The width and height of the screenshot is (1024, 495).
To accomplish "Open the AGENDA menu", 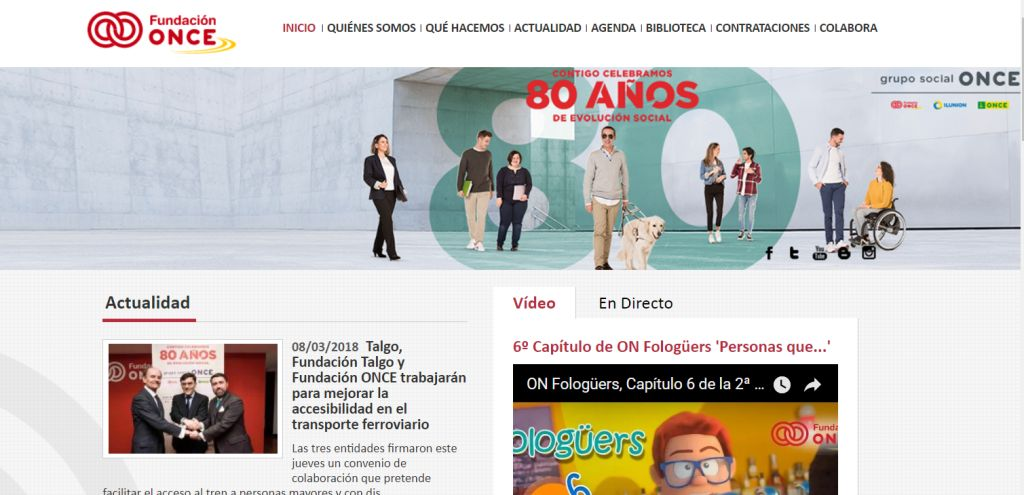I will 613,28.
